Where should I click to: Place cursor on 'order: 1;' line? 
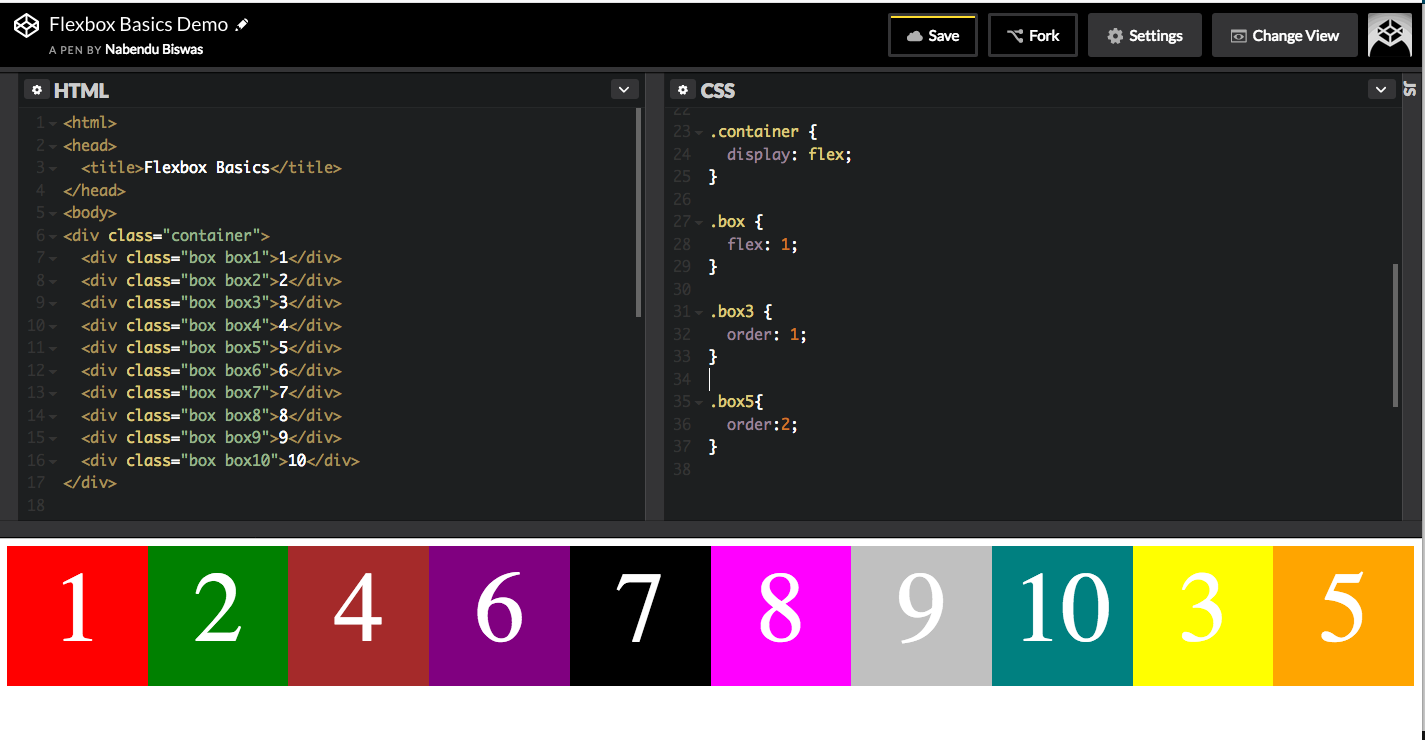tap(766, 334)
